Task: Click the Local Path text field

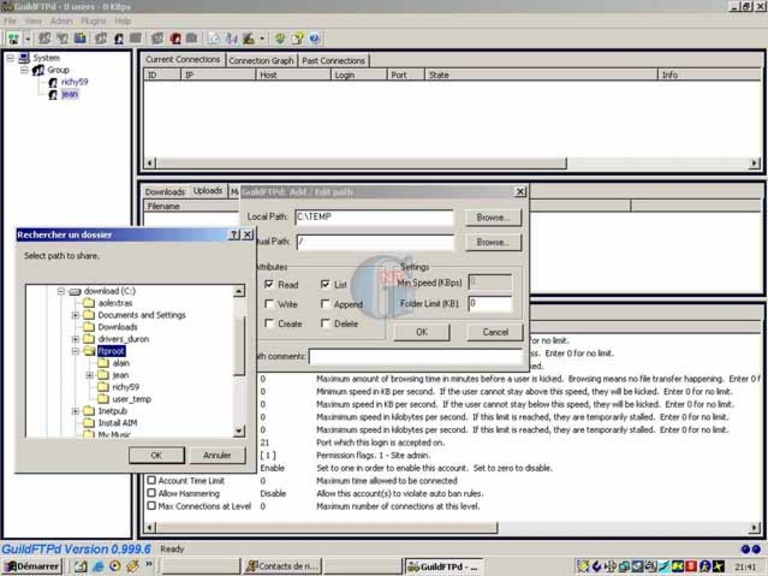Action: pyautogui.click(x=374, y=217)
